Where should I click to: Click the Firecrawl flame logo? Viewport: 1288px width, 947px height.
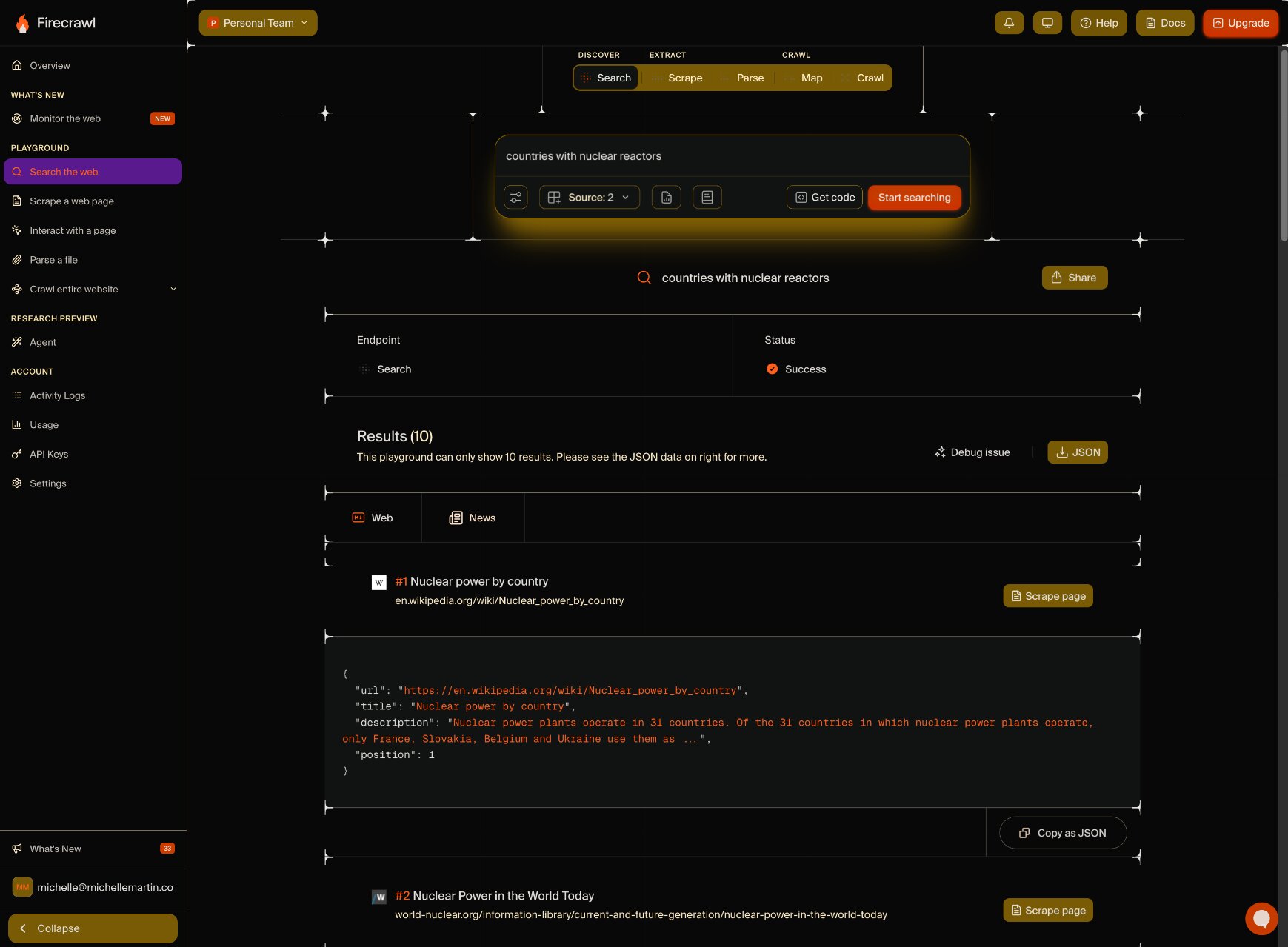tap(23, 23)
